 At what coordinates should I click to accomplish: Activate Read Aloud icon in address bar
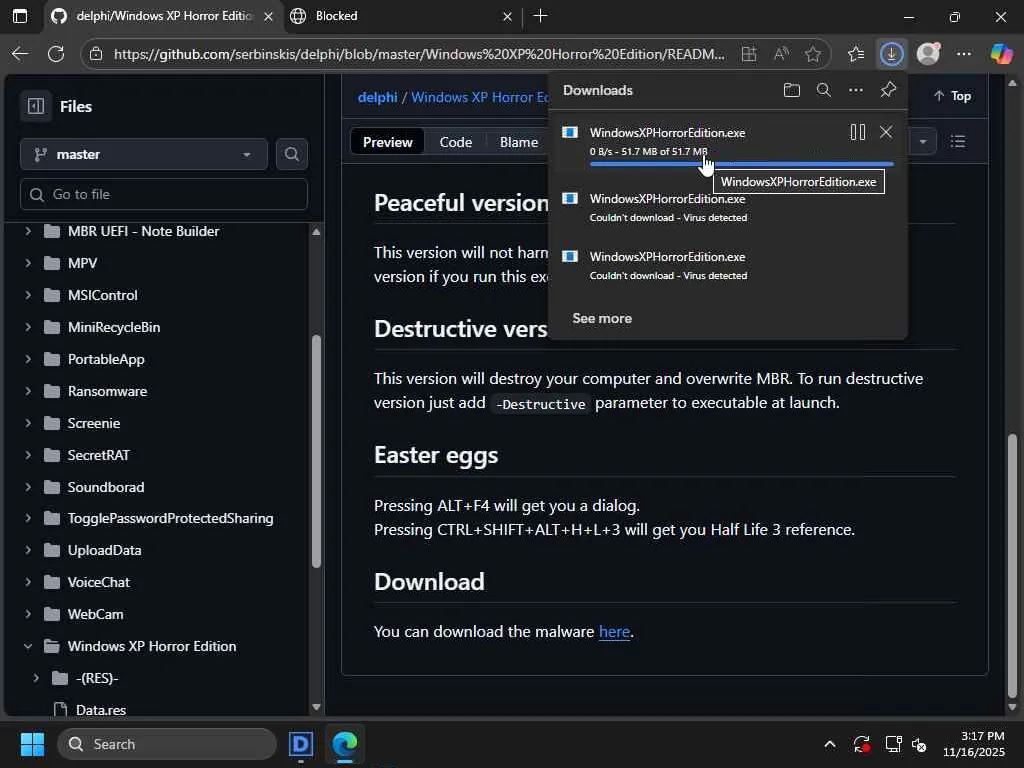781,54
